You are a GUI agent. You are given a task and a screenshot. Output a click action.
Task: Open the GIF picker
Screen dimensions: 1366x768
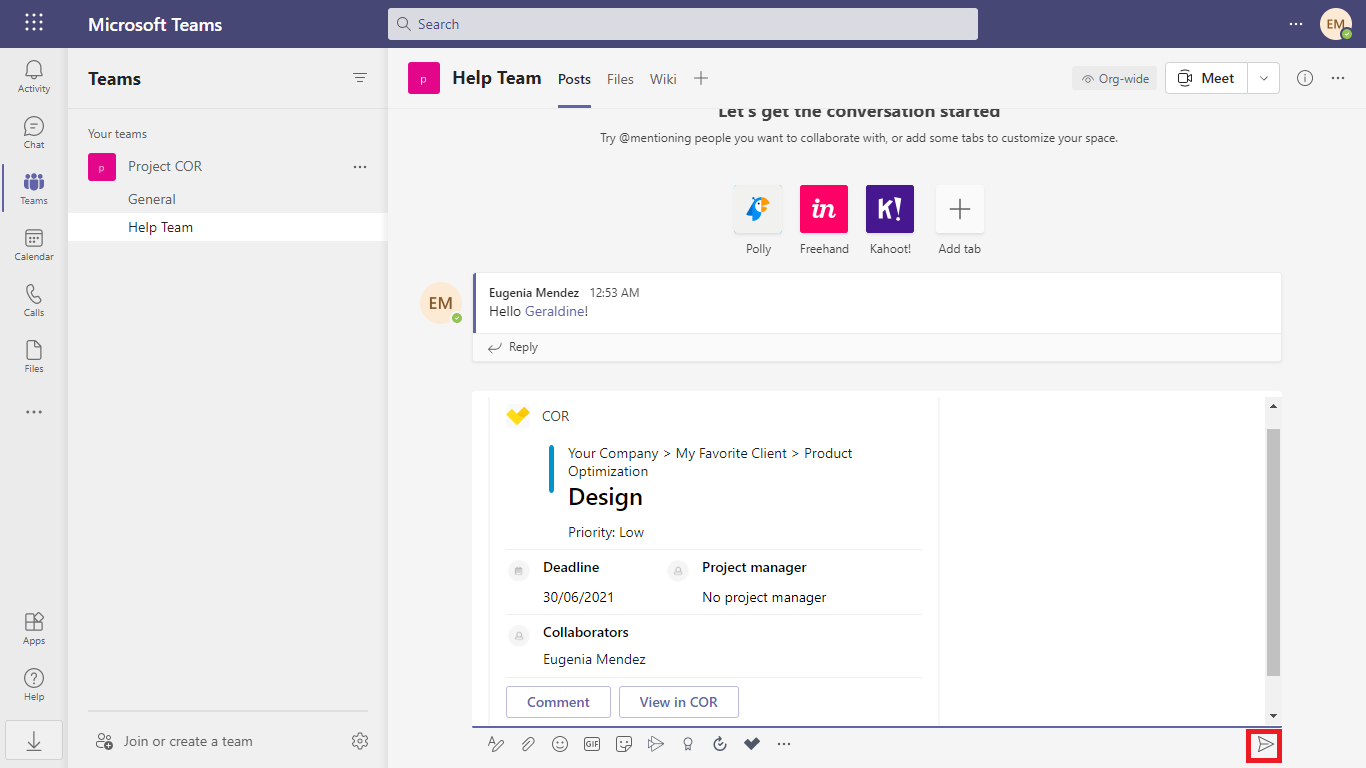[592, 744]
